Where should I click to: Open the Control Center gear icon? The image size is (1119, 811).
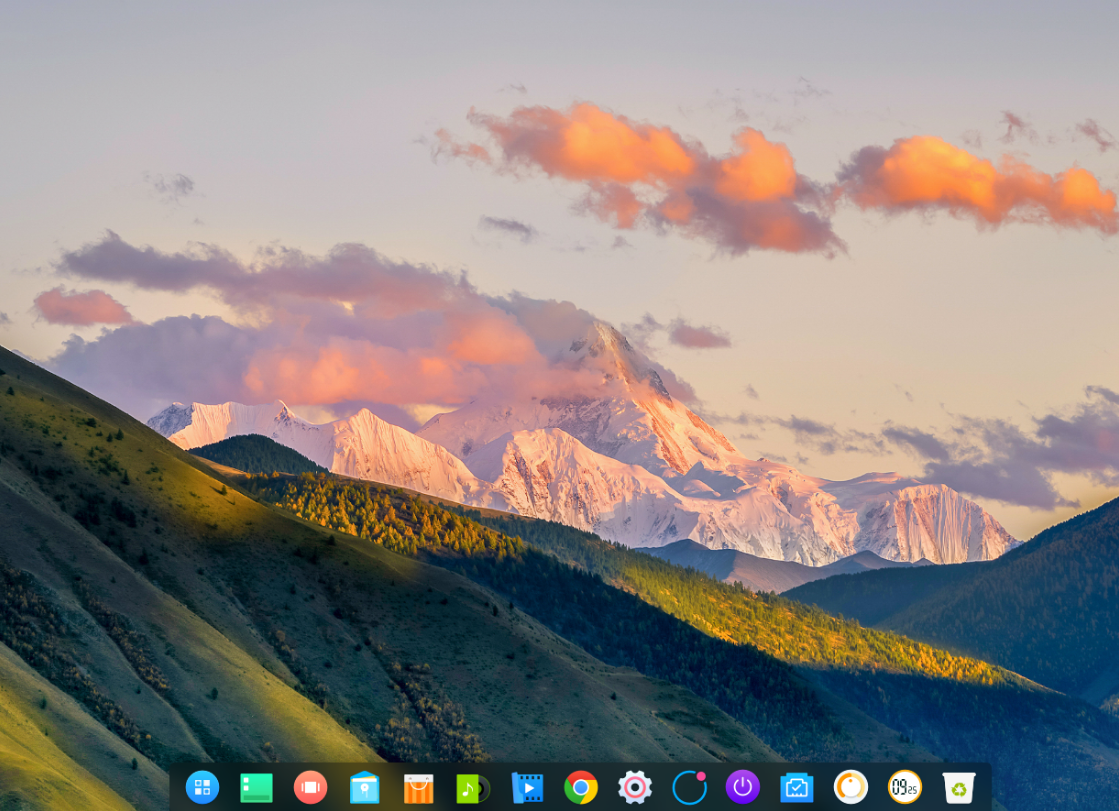[635, 787]
